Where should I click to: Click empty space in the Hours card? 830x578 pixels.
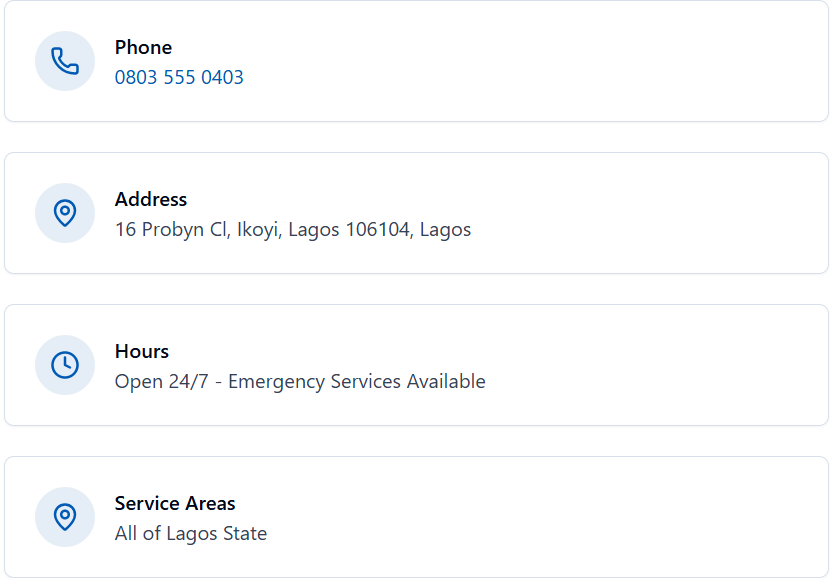(x=635, y=365)
